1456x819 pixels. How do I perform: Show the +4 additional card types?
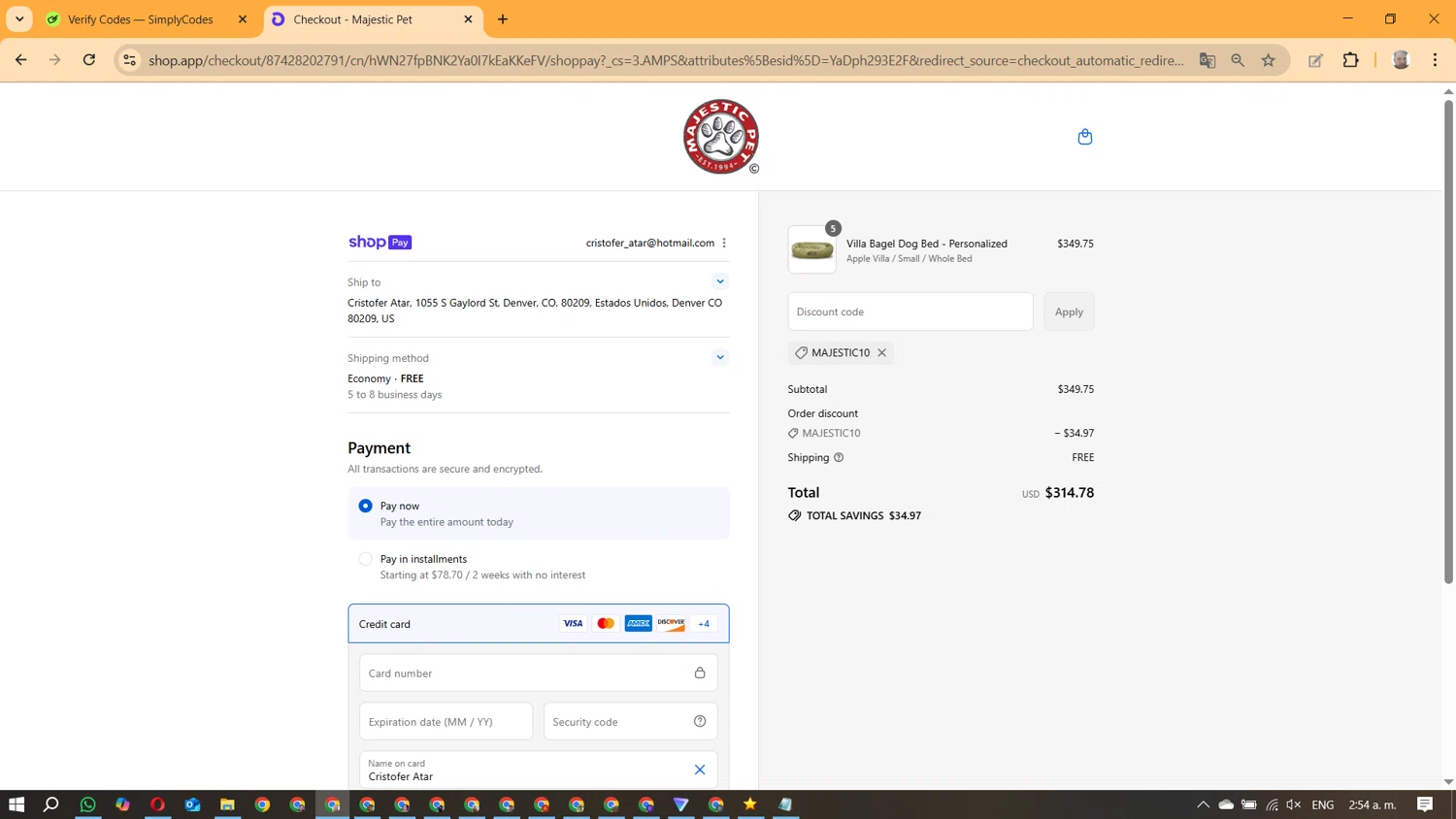pyautogui.click(x=704, y=624)
